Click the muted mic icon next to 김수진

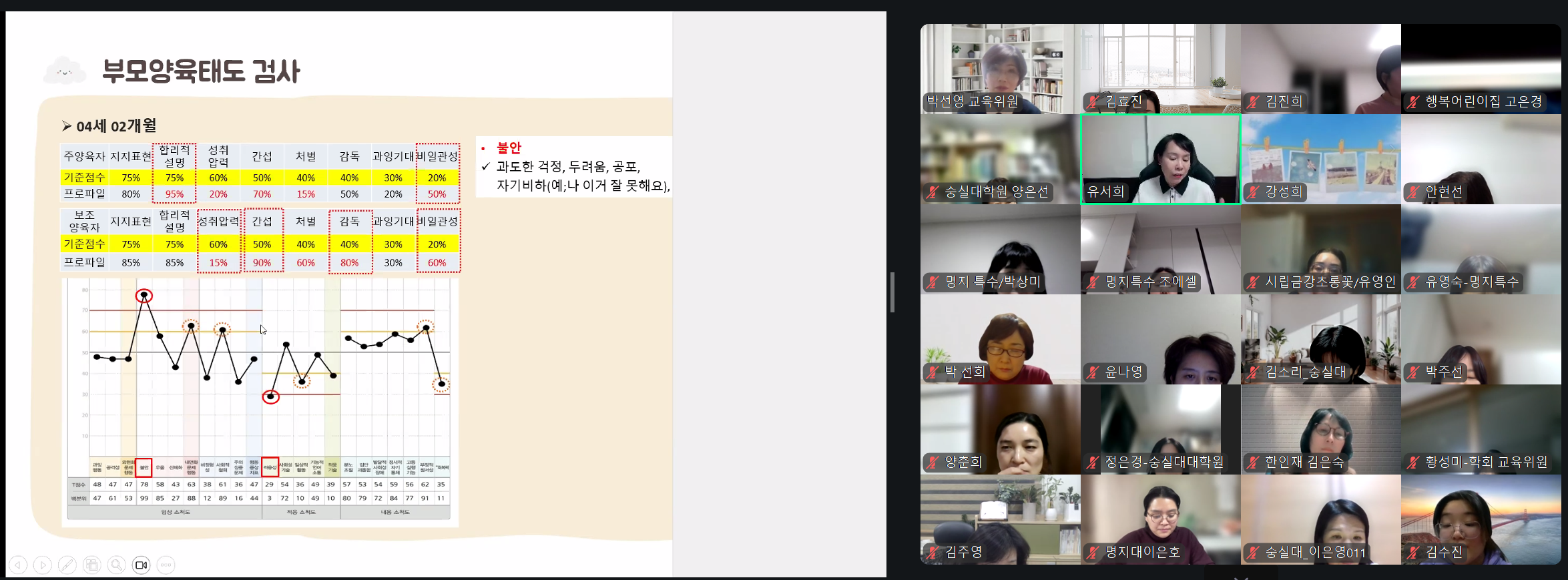[x=1413, y=553]
